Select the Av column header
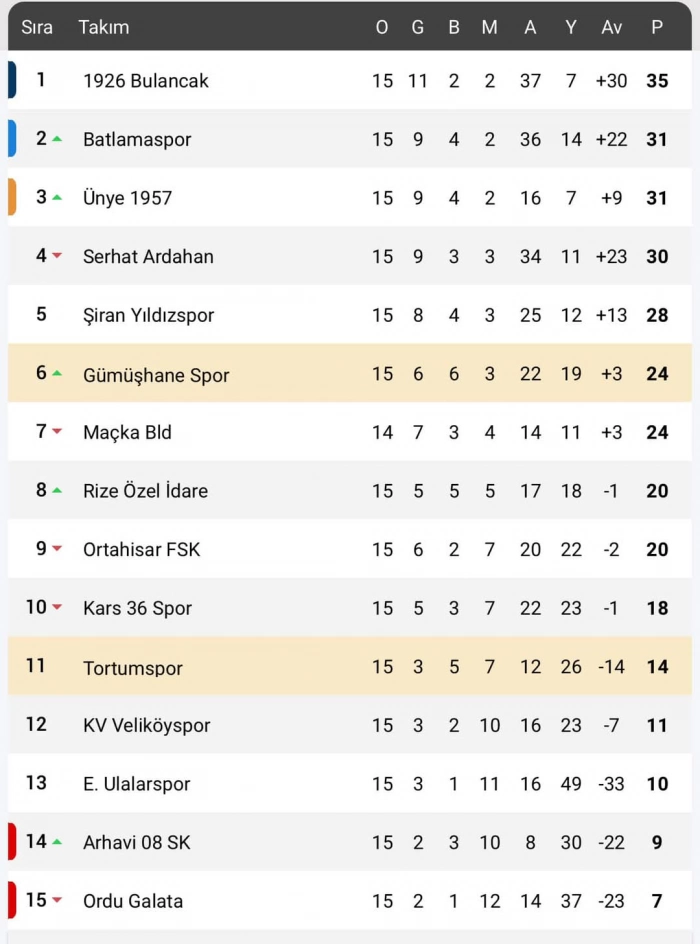The width and height of the screenshot is (700, 944). coord(612,27)
